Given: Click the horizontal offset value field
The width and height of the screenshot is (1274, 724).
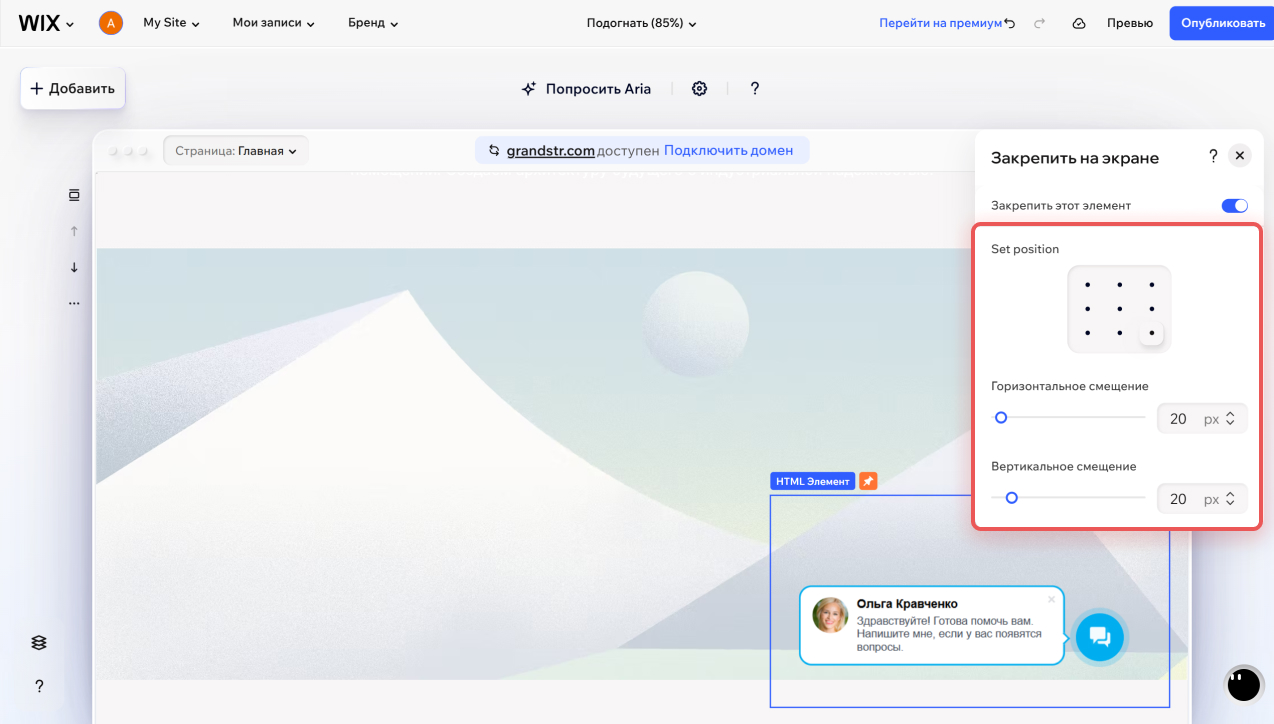Looking at the screenshot, I should tap(1178, 419).
